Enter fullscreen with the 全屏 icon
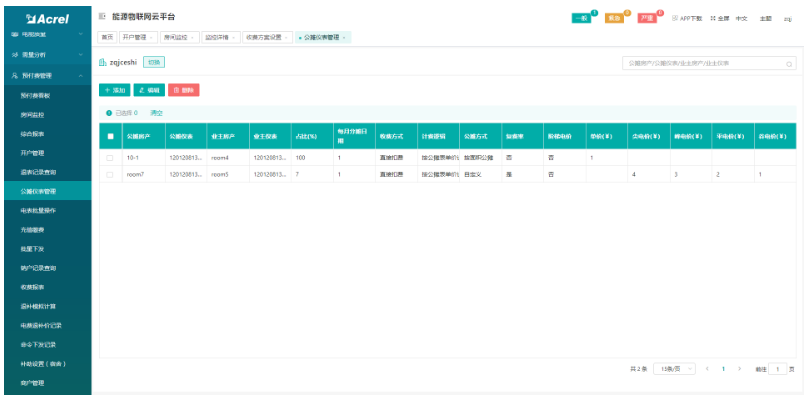Image resolution: width=804 pixels, height=396 pixels. pyautogui.click(x=713, y=18)
